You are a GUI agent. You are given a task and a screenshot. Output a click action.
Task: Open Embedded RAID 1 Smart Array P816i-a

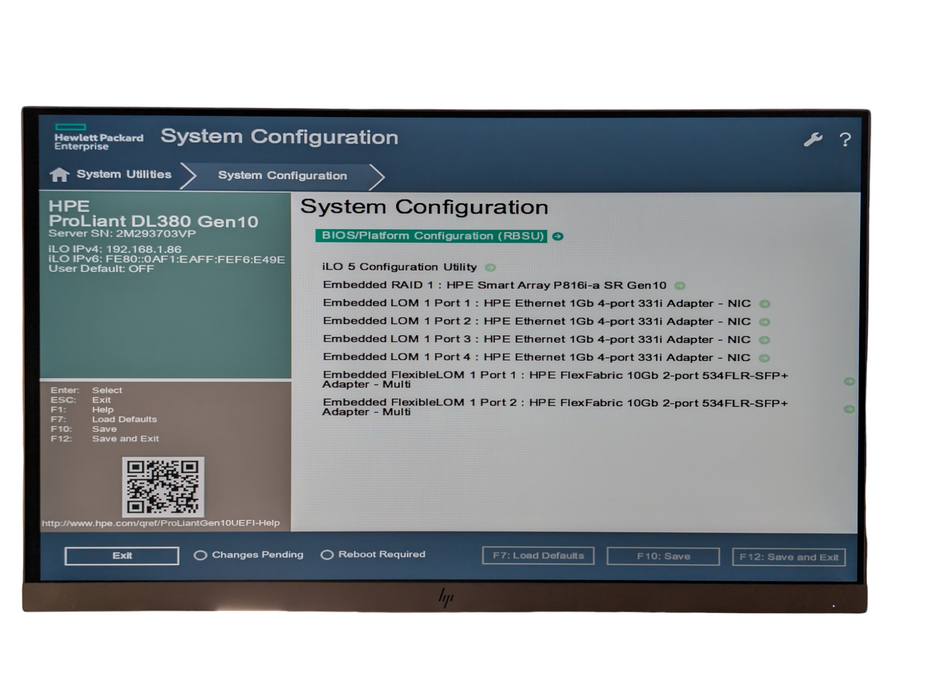point(495,285)
